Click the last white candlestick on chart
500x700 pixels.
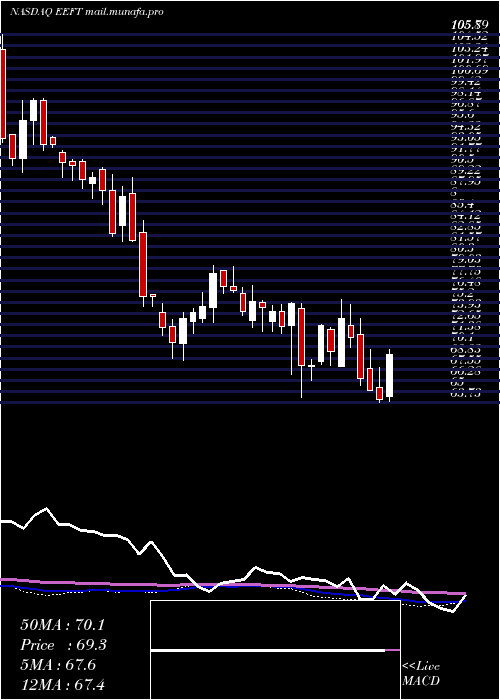pos(389,375)
